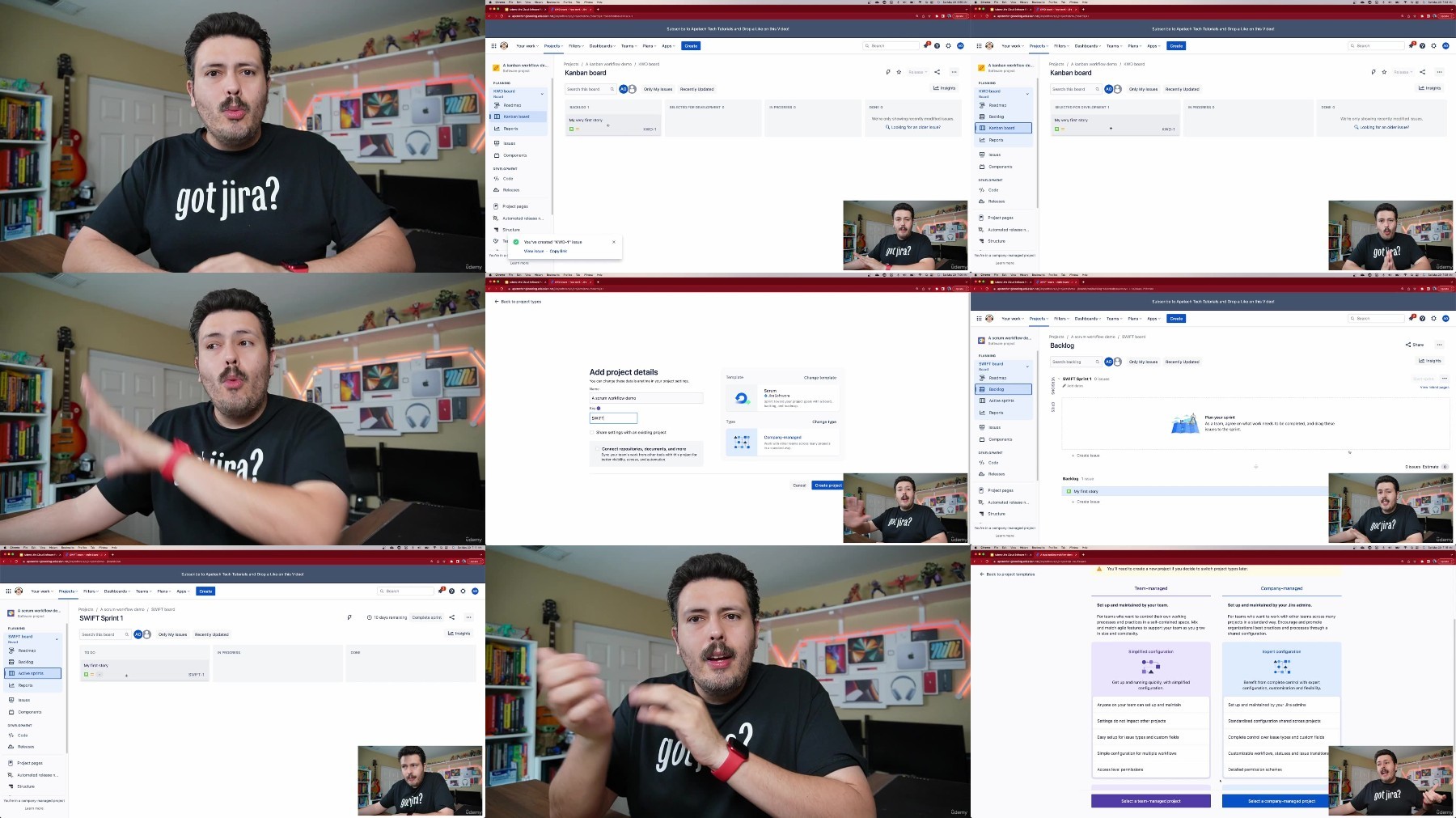
Task: Click the Key field containing SWIFT
Action: 613,418
